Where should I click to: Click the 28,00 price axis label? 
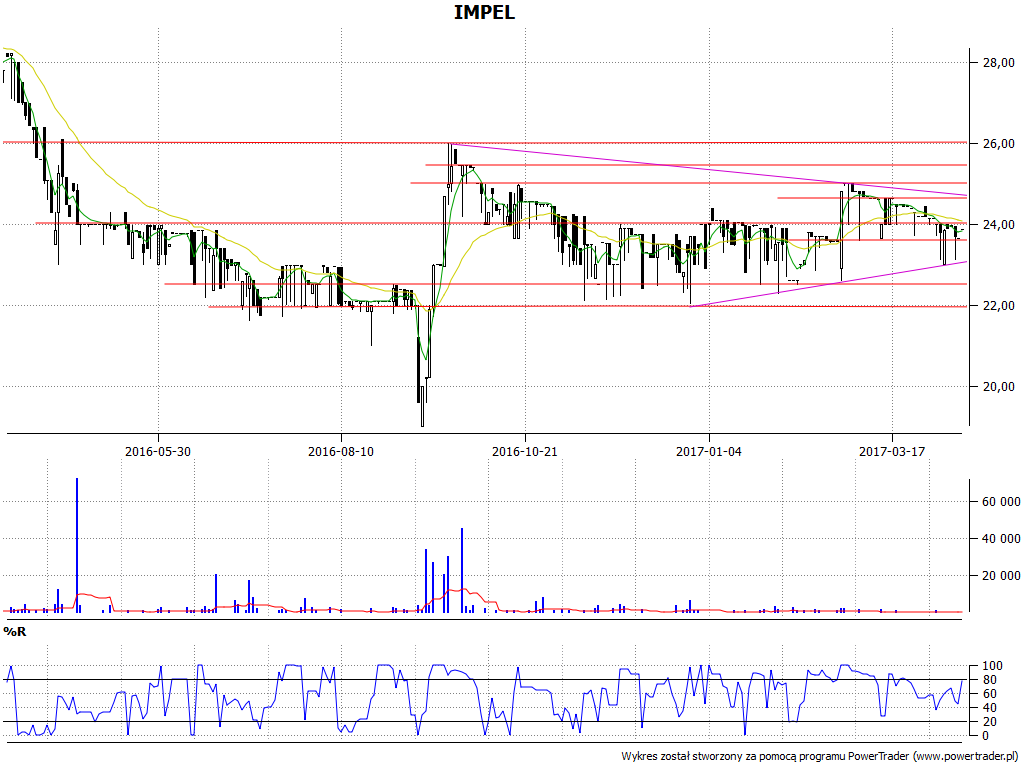click(999, 63)
